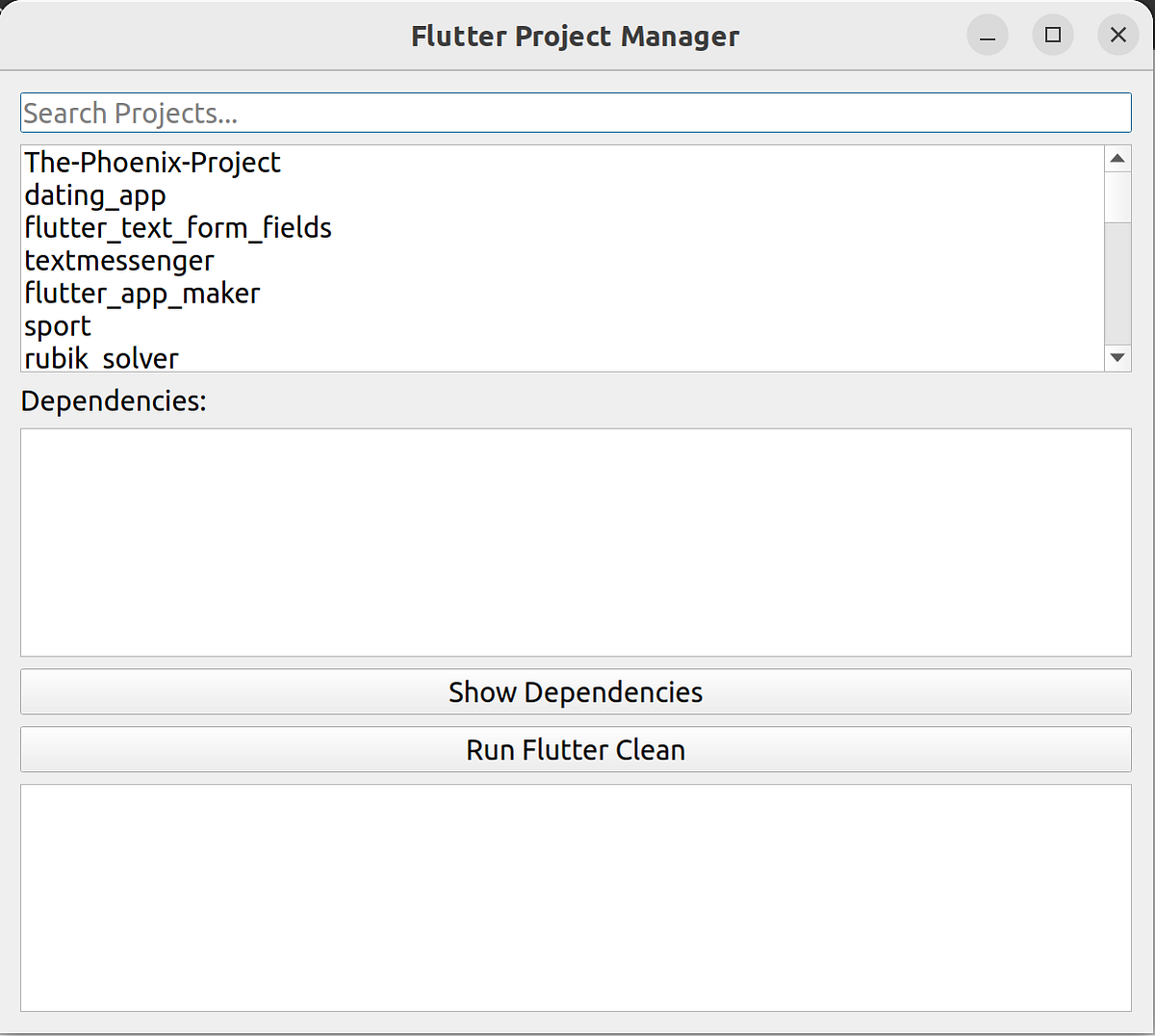Select the dating_app project
Image resolution: width=1155 pixels, height=1036 pixels.
[94, 195]
